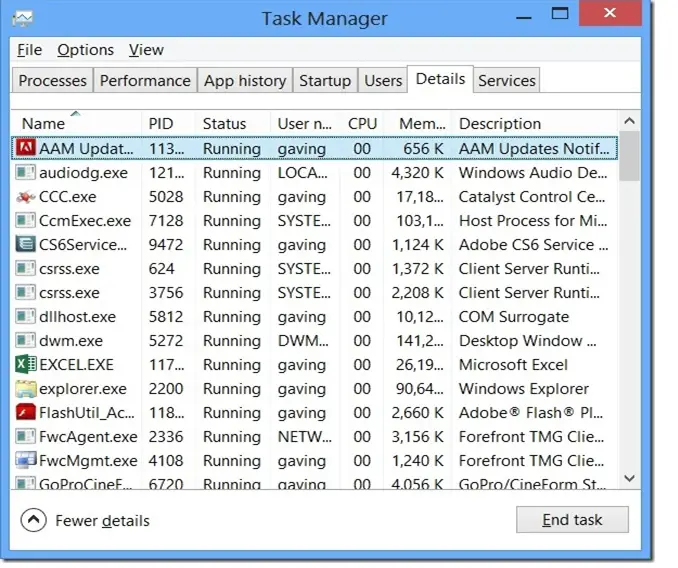Click the LOCA... user name cell
The height and width of the screenshot is (568, 678).
[x=303, y=173]
